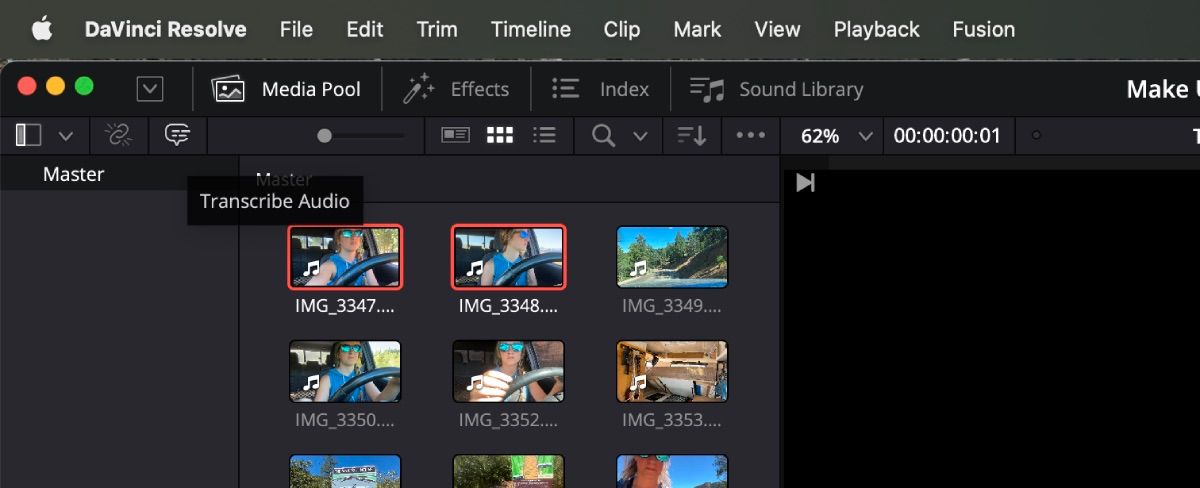Expand the search filter dropdown arrow
Screen dimensions: 1200x488
coord(640,136)
